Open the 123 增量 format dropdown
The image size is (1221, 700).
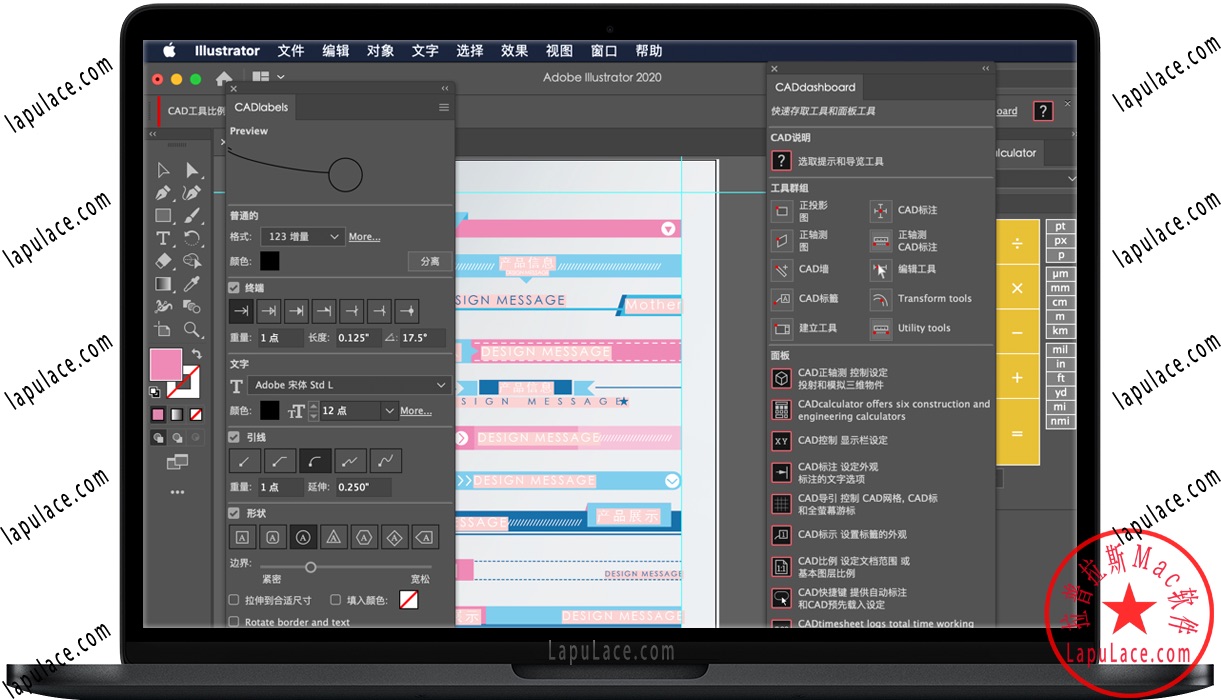302,236
